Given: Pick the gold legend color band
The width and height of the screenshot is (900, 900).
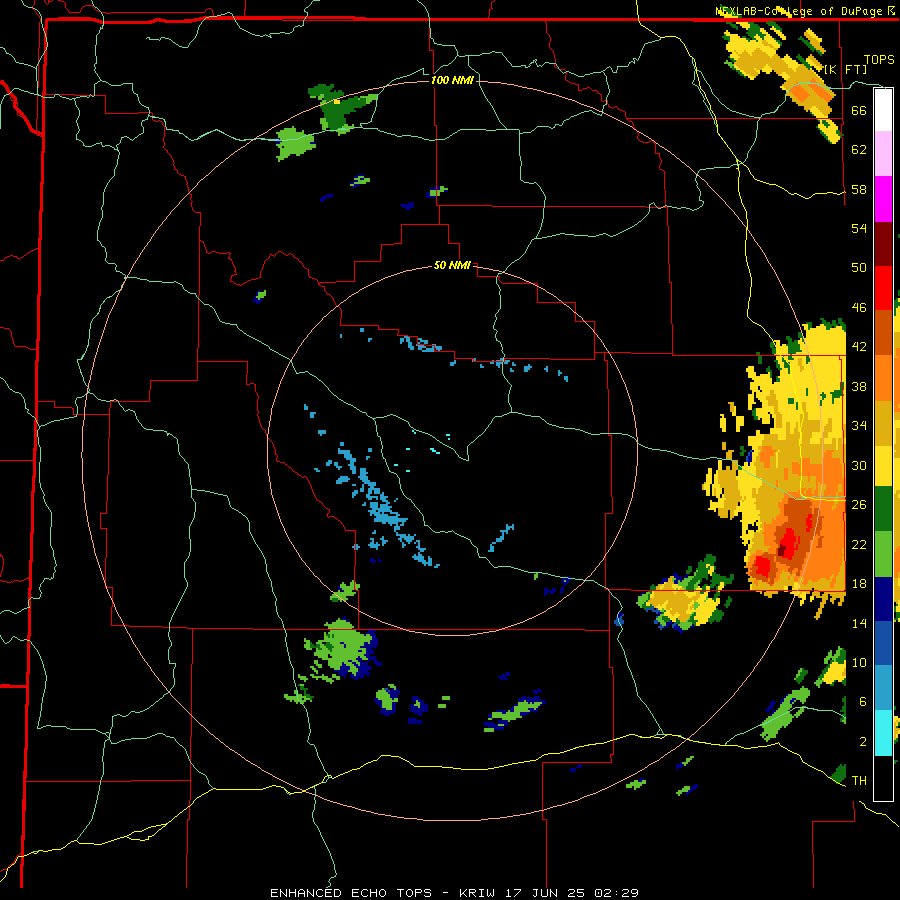Looking at the screenshot, I should (883, 423).
